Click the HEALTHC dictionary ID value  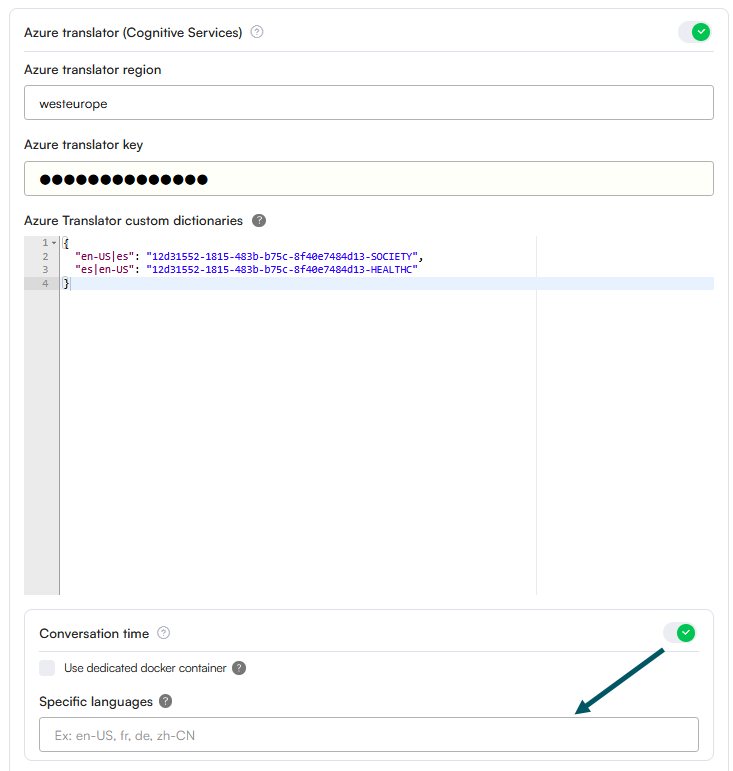(x=282, y=269)
